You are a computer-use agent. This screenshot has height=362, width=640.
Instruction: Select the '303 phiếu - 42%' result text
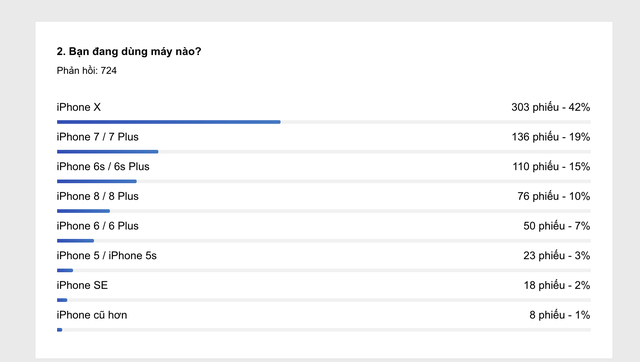[x=551, y=107]
